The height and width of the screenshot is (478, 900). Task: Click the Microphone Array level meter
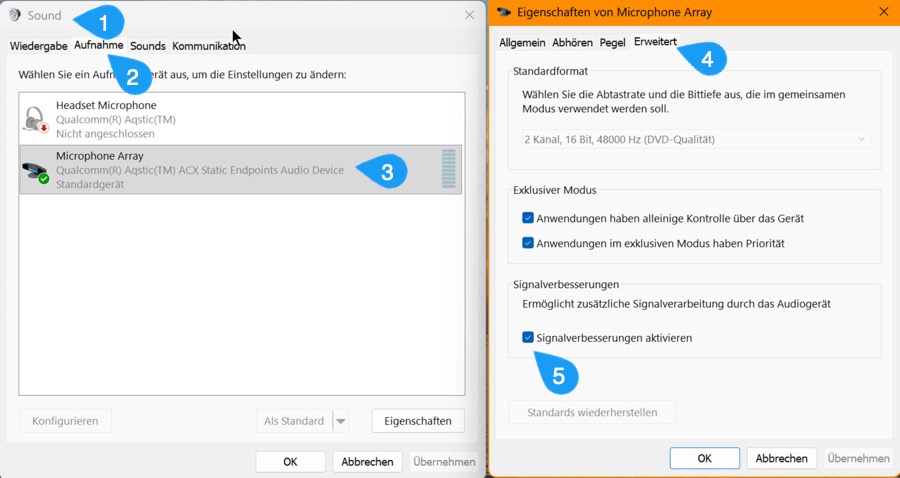coord(448,169)
